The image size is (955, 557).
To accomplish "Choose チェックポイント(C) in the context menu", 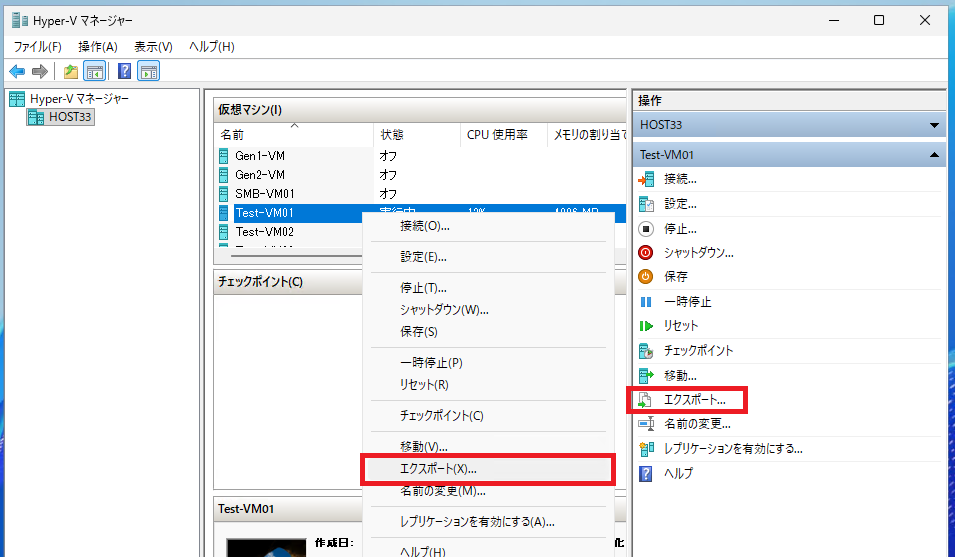I will pyautogui.click(x=488, y=416).
